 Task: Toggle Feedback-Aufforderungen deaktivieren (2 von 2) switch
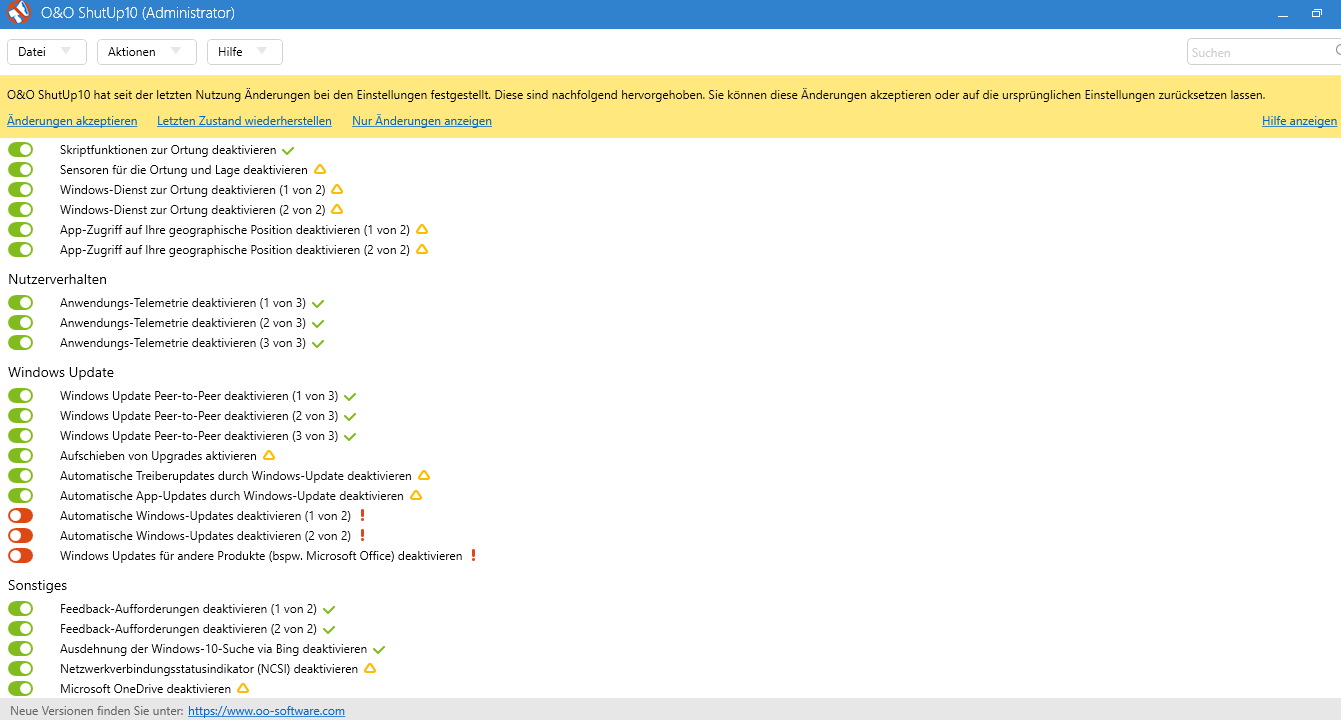21,628
